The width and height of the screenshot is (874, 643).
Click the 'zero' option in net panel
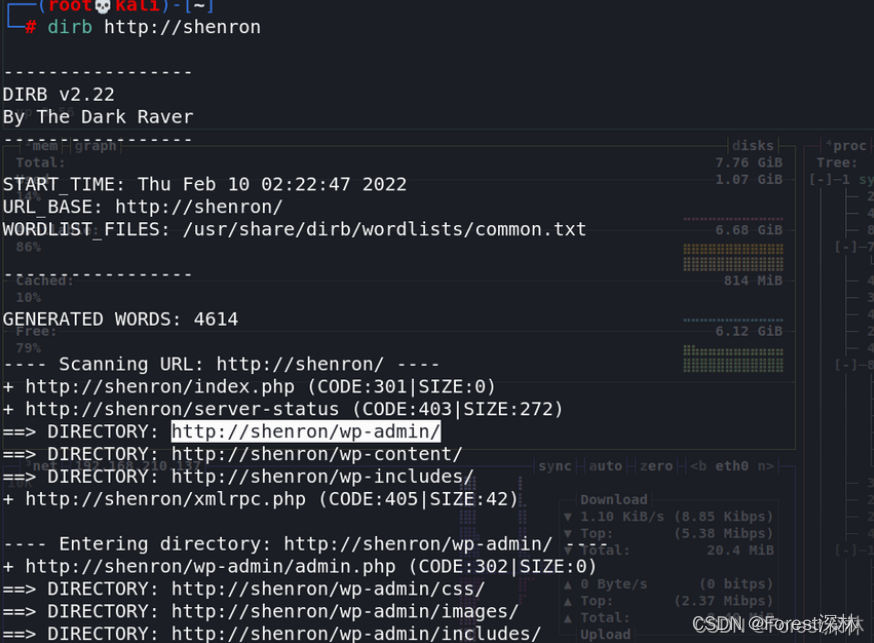tap(656, 466)
